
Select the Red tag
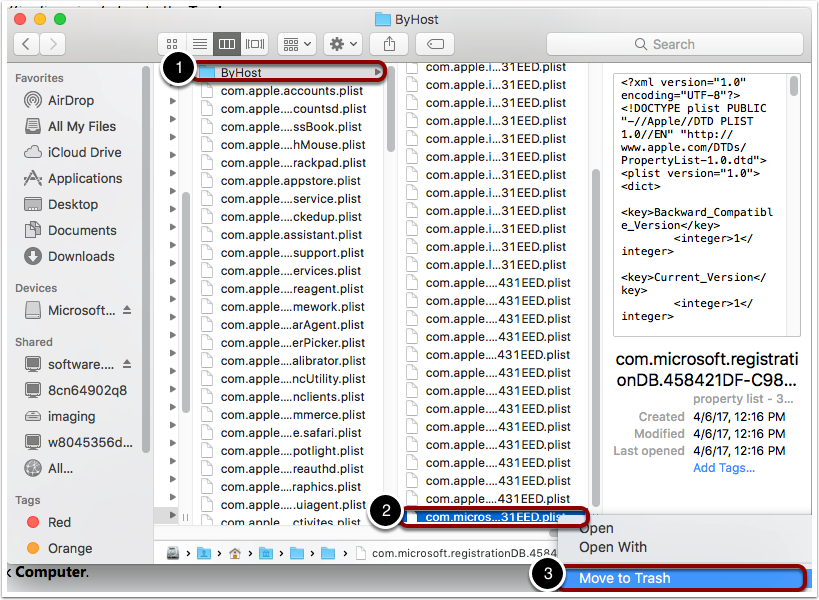59,522
